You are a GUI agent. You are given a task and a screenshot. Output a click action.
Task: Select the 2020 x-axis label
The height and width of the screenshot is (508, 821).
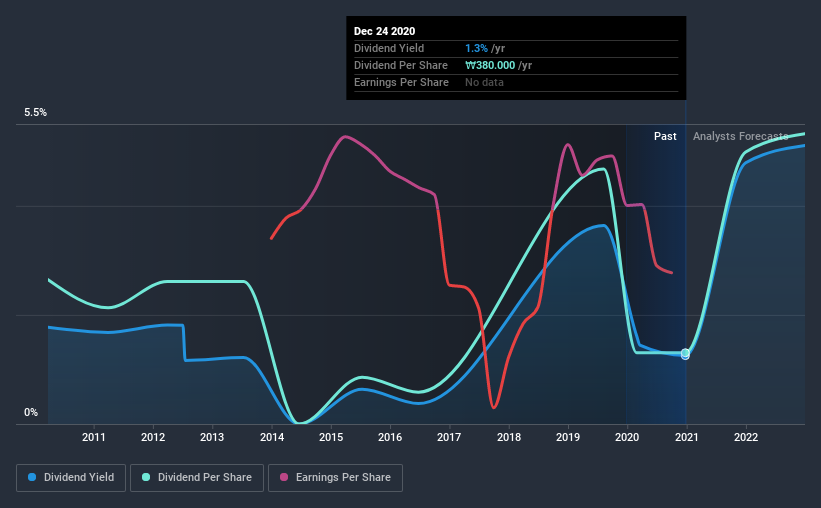click(x=627, y=437)
